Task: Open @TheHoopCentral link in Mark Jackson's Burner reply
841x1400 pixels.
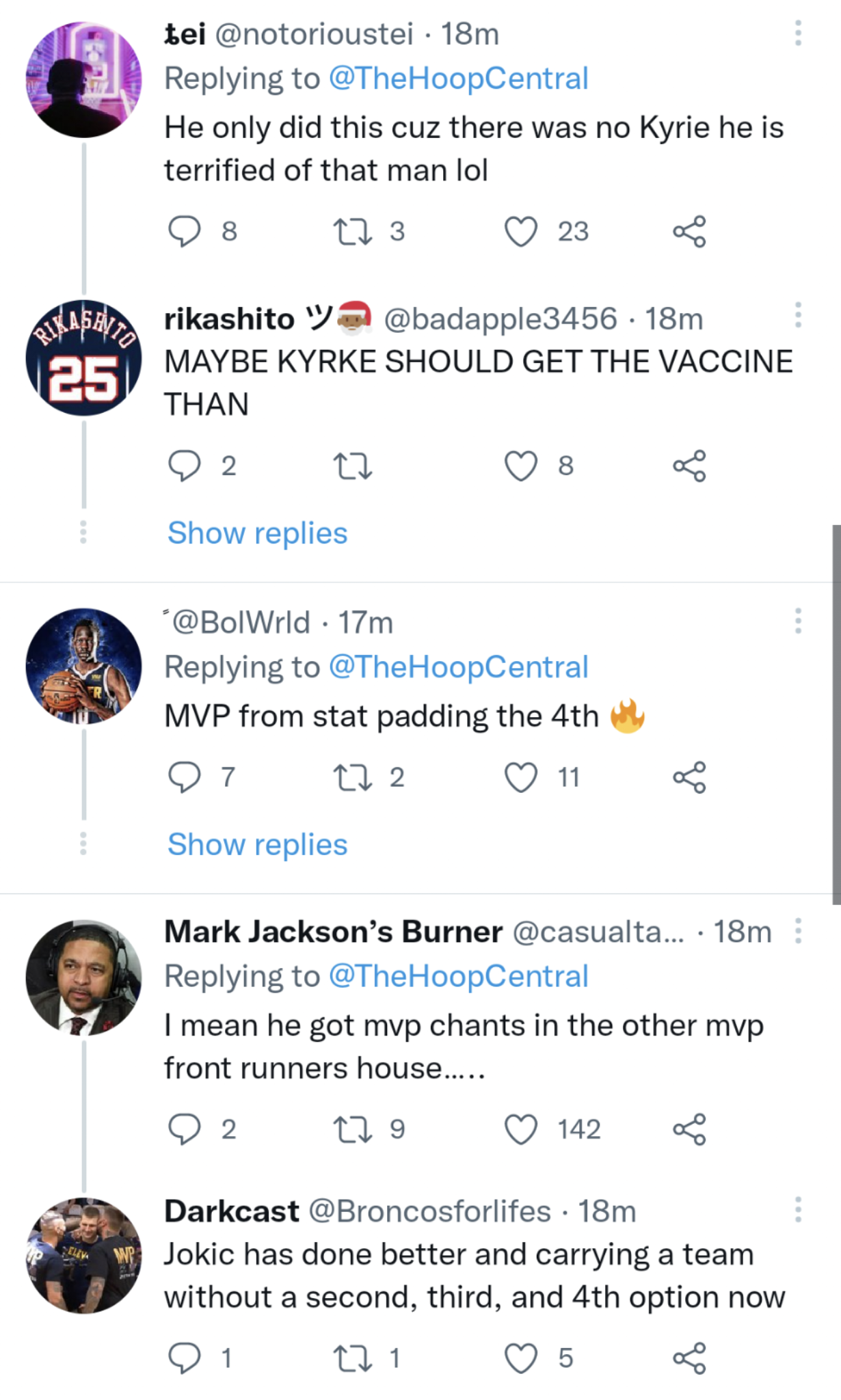Action: [458, 976]
